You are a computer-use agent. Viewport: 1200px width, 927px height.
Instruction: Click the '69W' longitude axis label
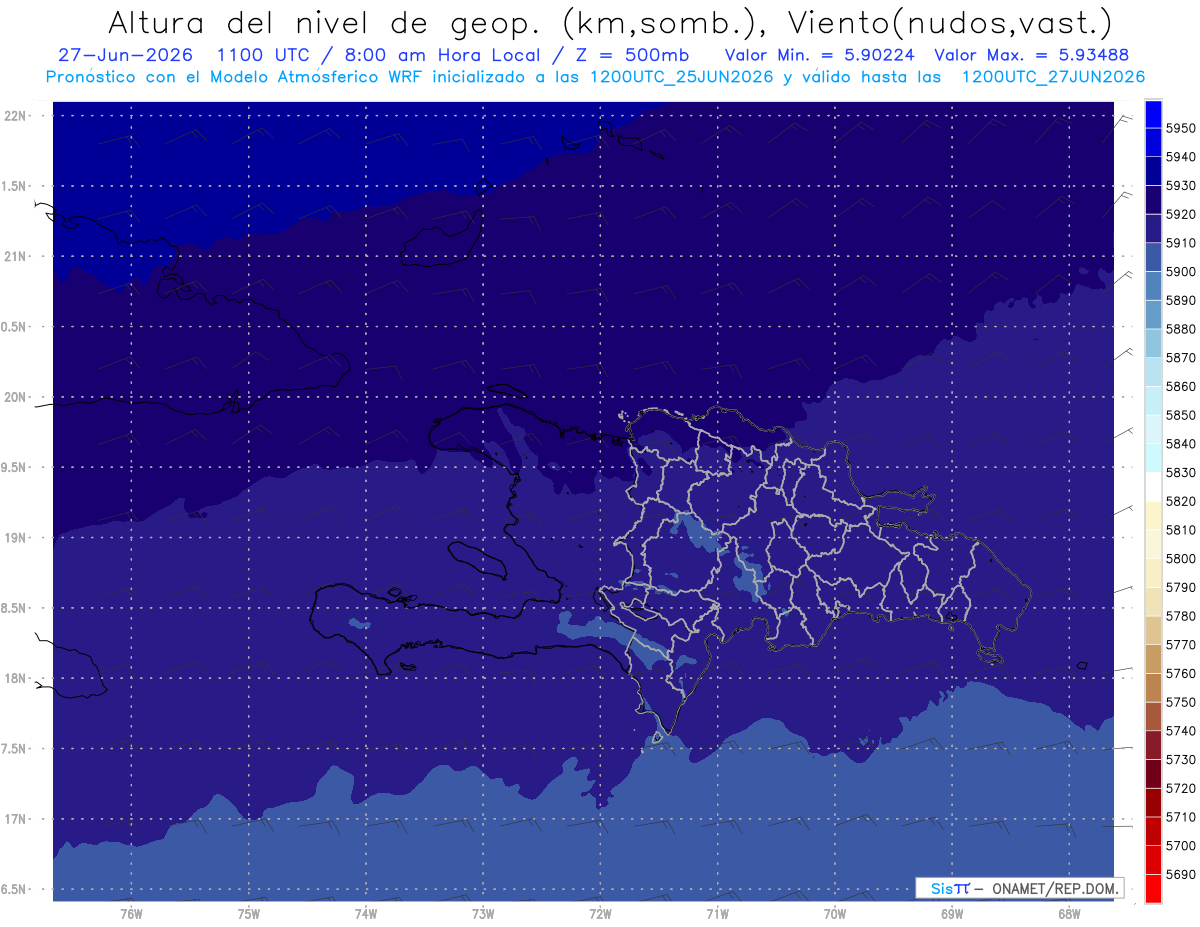tap(951, 914)
